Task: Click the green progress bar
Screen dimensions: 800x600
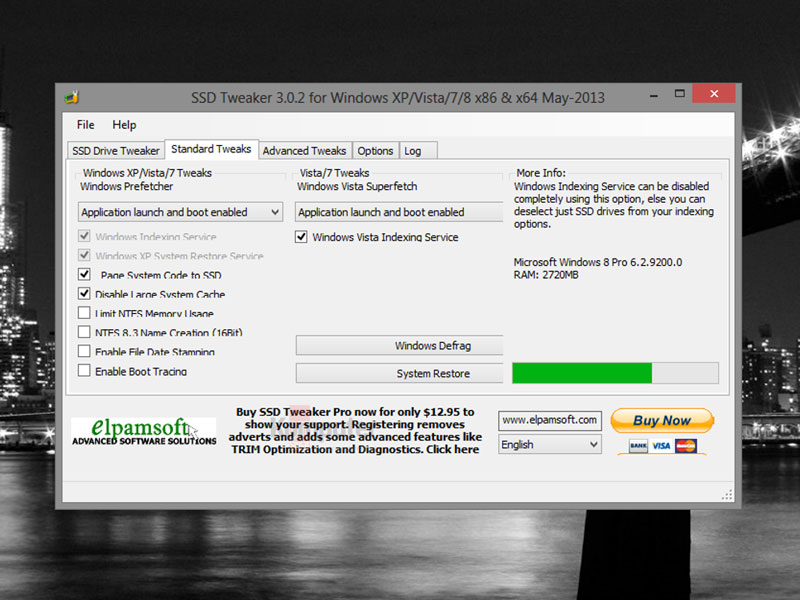Action: 615,373
